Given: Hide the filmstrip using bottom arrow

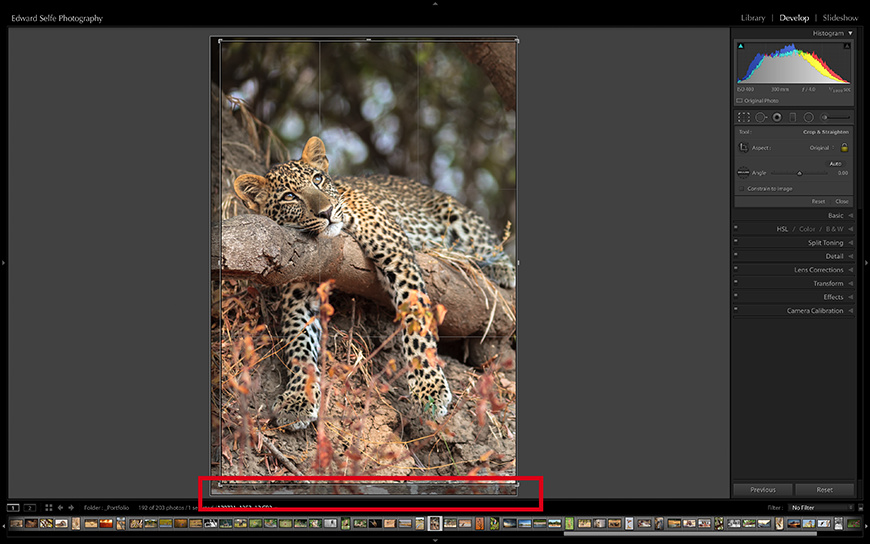Looking at the screenshot, I should pos(435,541).
